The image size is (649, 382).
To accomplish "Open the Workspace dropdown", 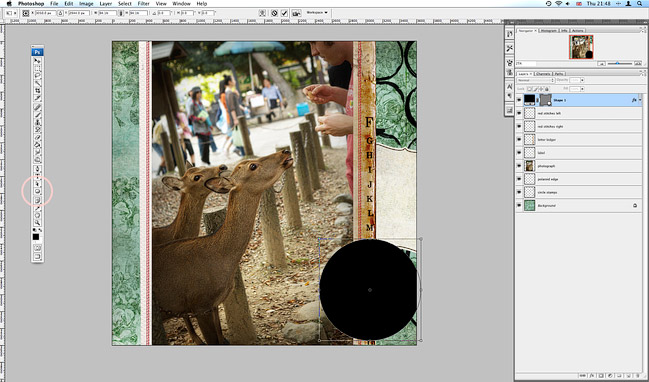I will tap(317, 13).
